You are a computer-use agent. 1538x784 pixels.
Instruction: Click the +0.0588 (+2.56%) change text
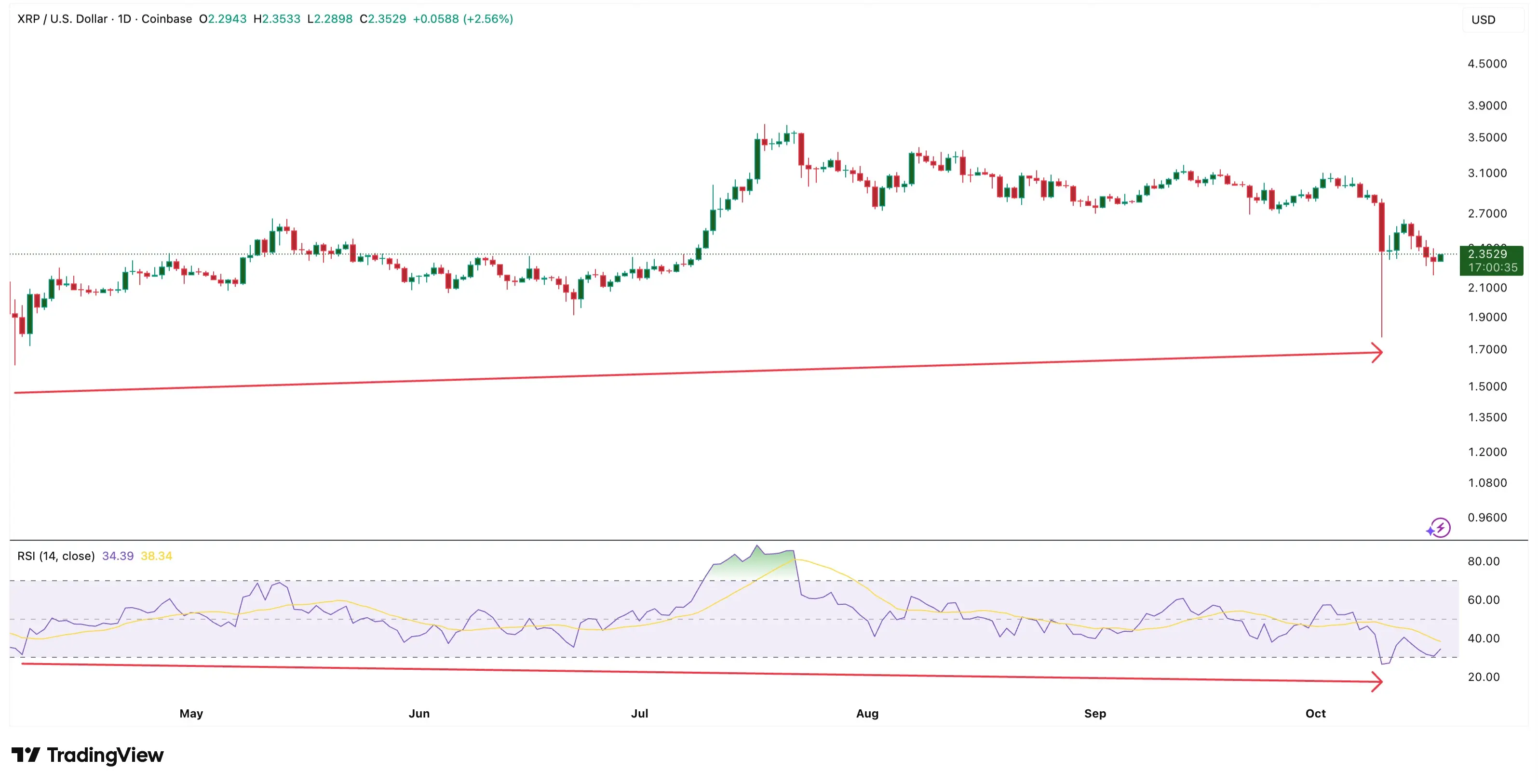click(463, 19)
